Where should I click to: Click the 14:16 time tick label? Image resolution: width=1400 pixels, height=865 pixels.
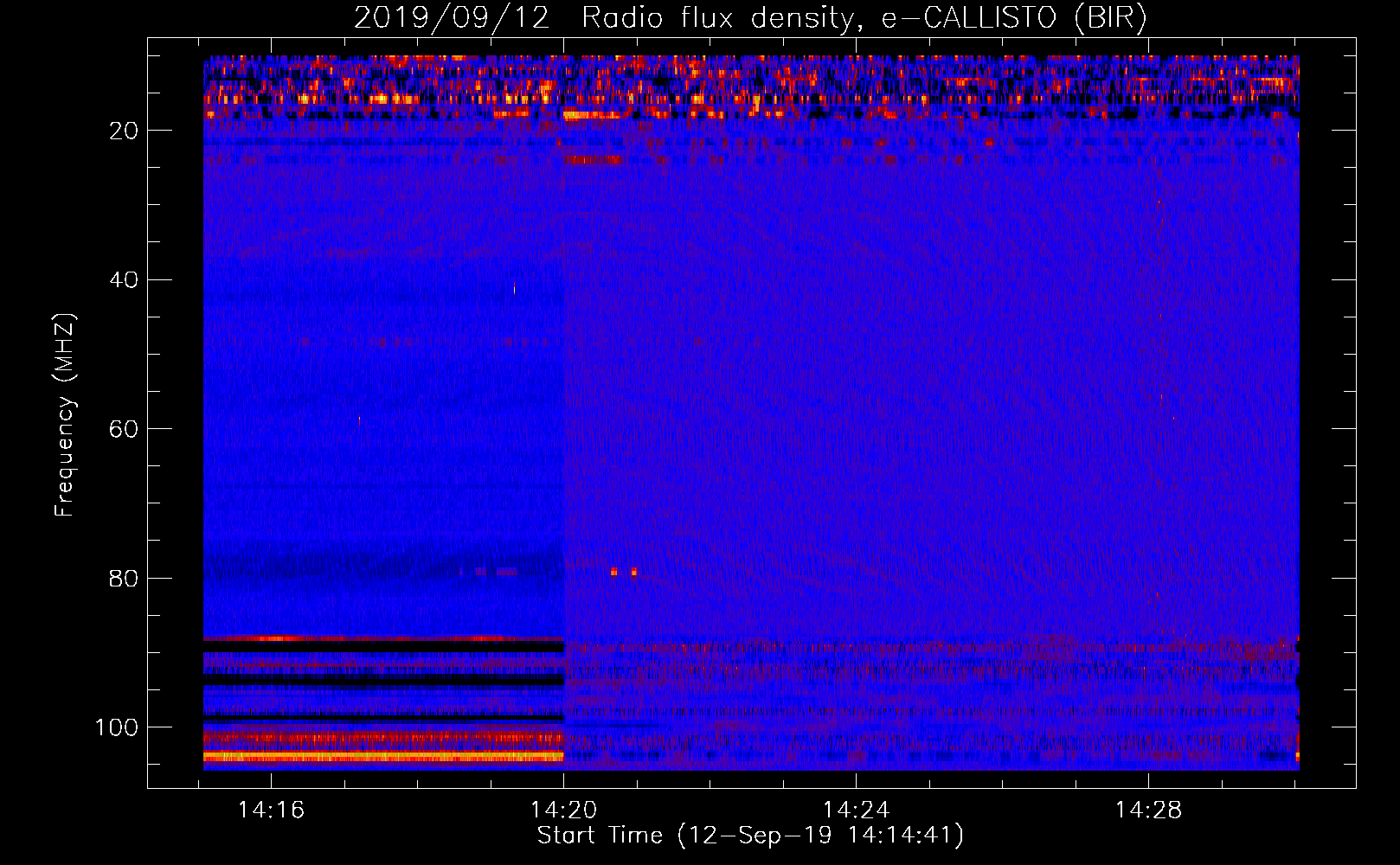pyautogui.click(x=272, y=811)
